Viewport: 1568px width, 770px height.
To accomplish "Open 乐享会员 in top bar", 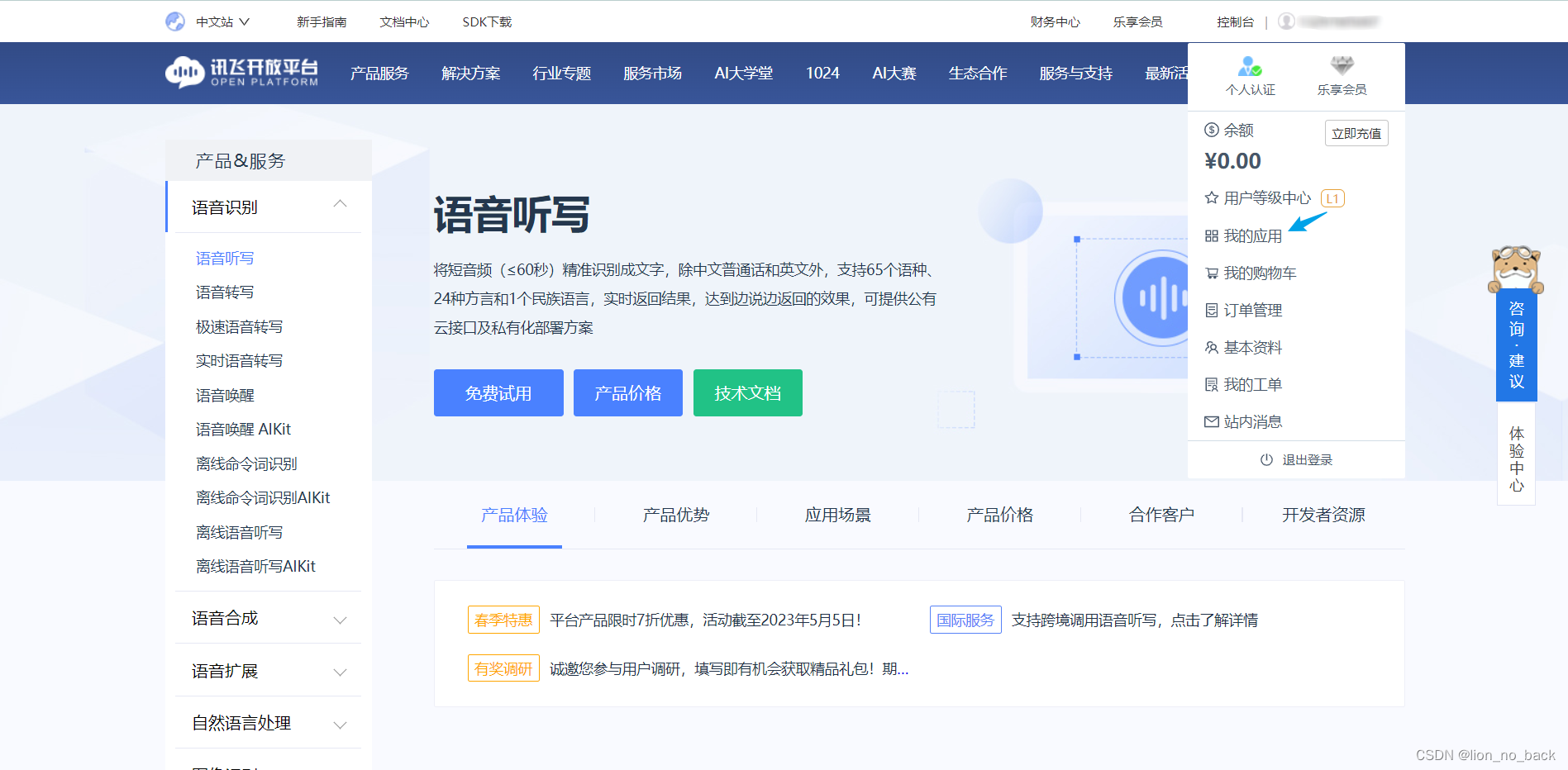I will 1137,22.
